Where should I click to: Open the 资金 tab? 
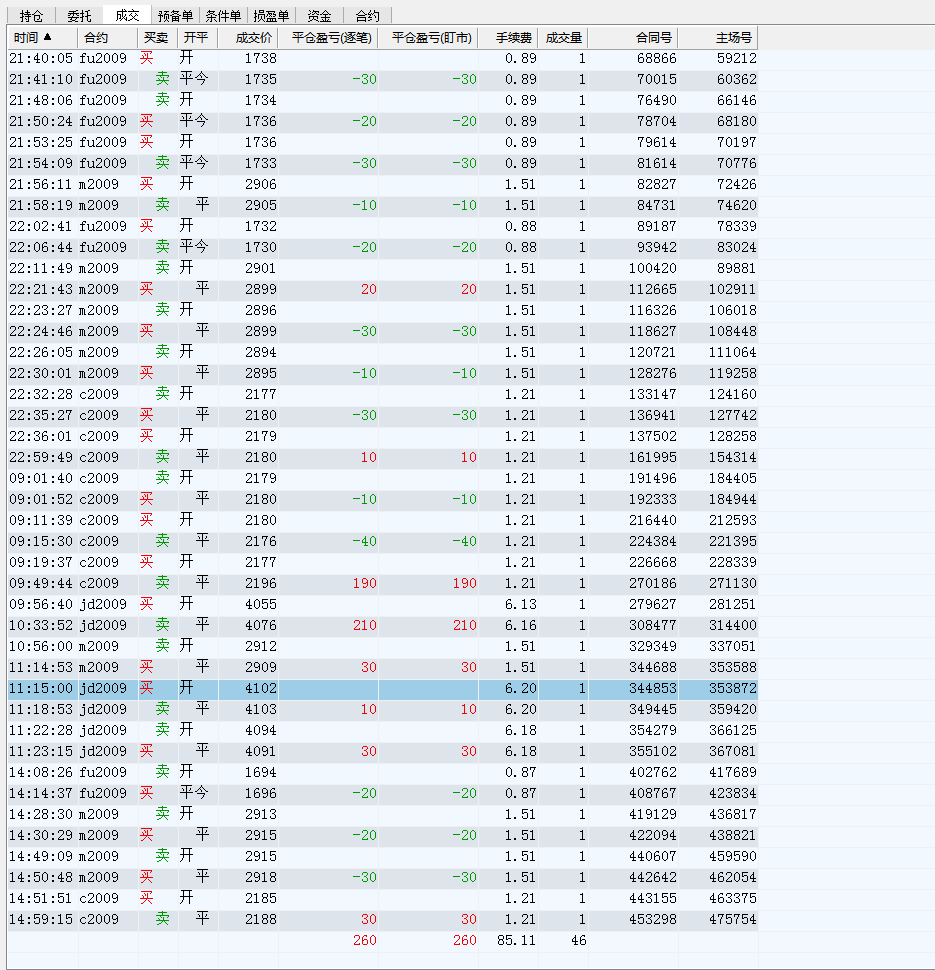coord(319,16)
